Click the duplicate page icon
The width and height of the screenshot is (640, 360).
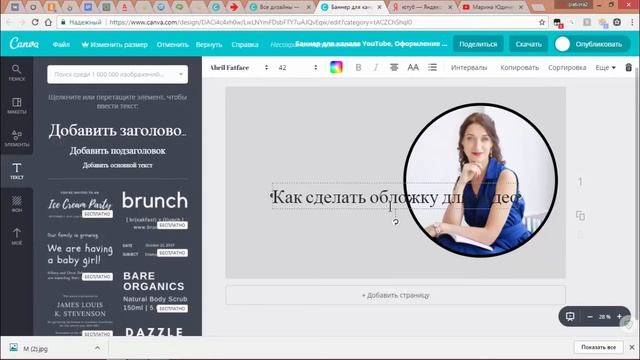coord(580,215)
